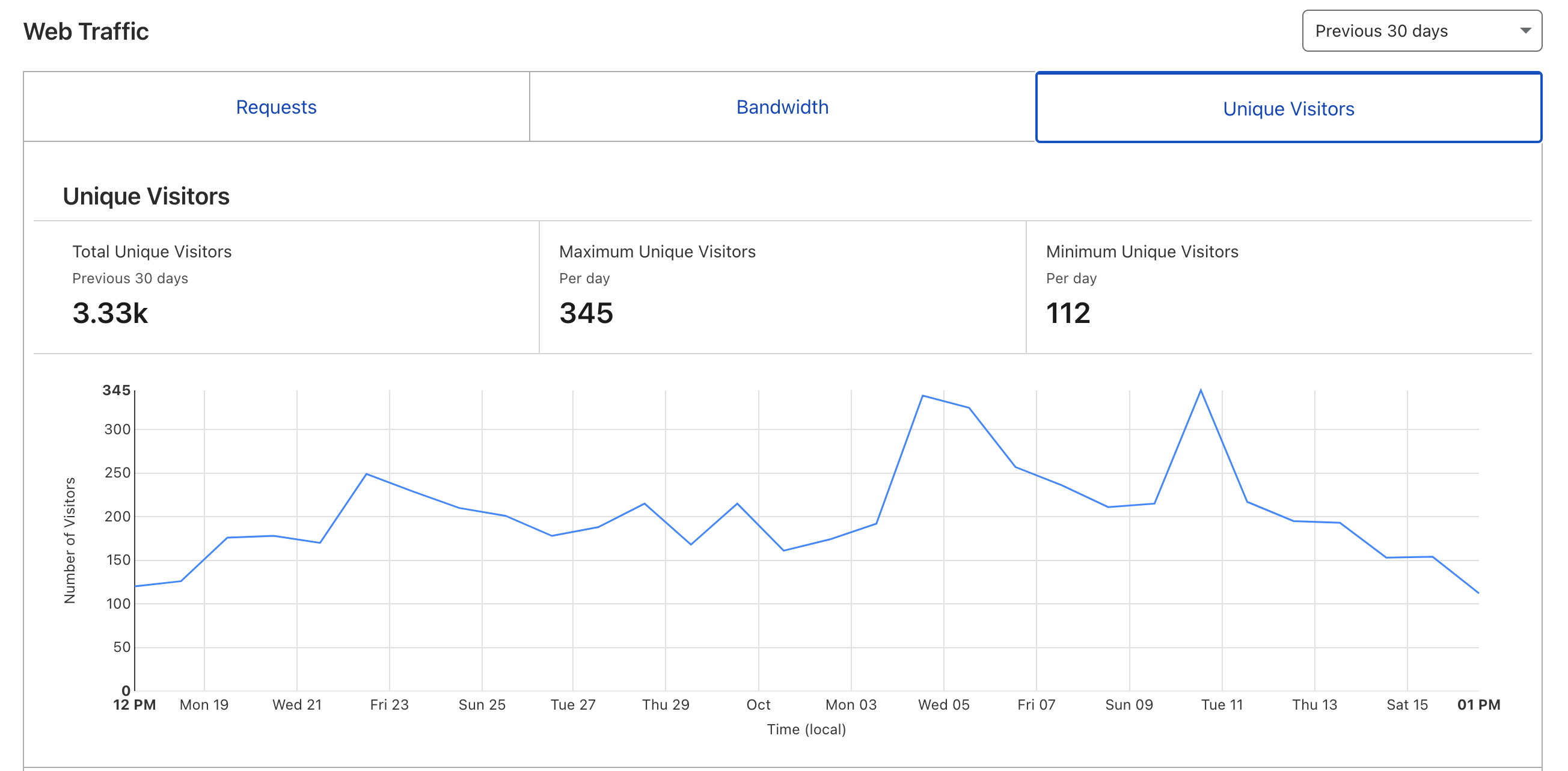Image resolution: width=1568 pixels, height=771 pixels.
Task: Click the 345 y-axis label
Action: (x=116, y=390)
